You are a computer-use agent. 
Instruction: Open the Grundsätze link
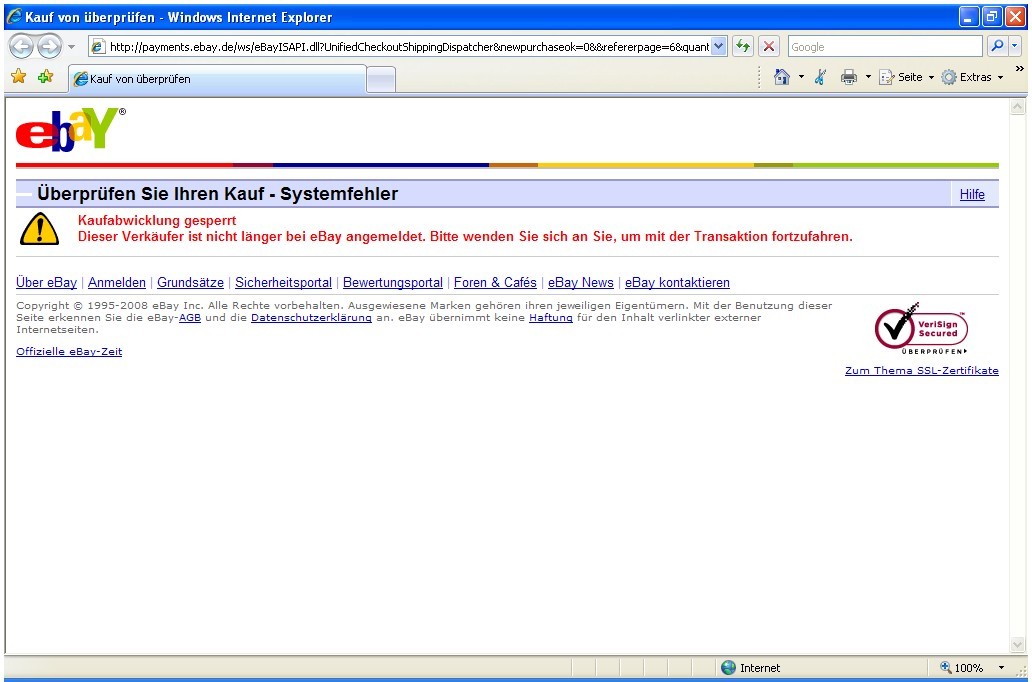click(190, 282)
